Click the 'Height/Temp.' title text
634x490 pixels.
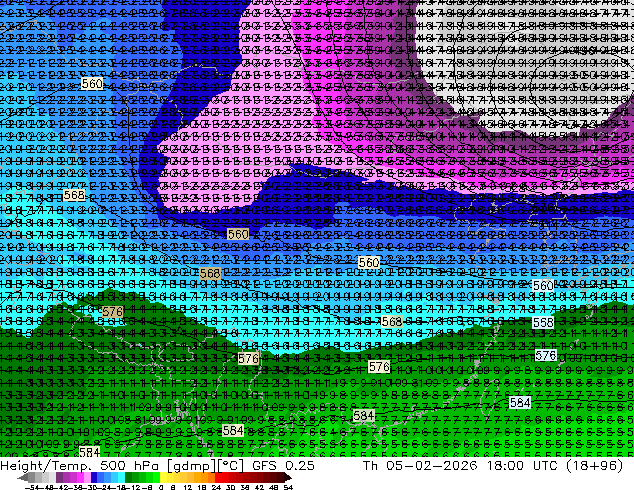click(x=46, y=466)
